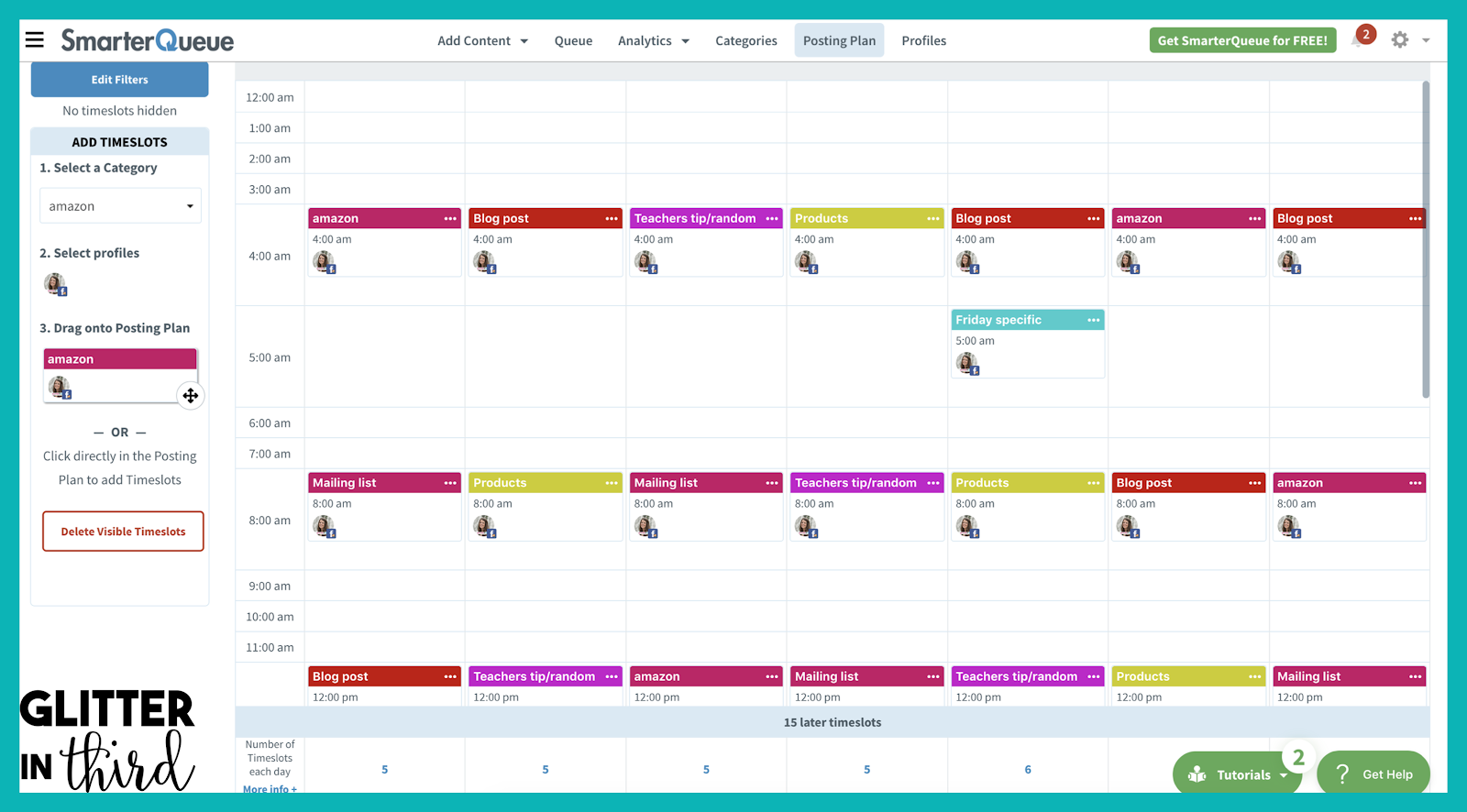The height and width of the screenshot is (812, 1467).
Task: Click yellow Products header at 4:00 am
Action: 866,218
